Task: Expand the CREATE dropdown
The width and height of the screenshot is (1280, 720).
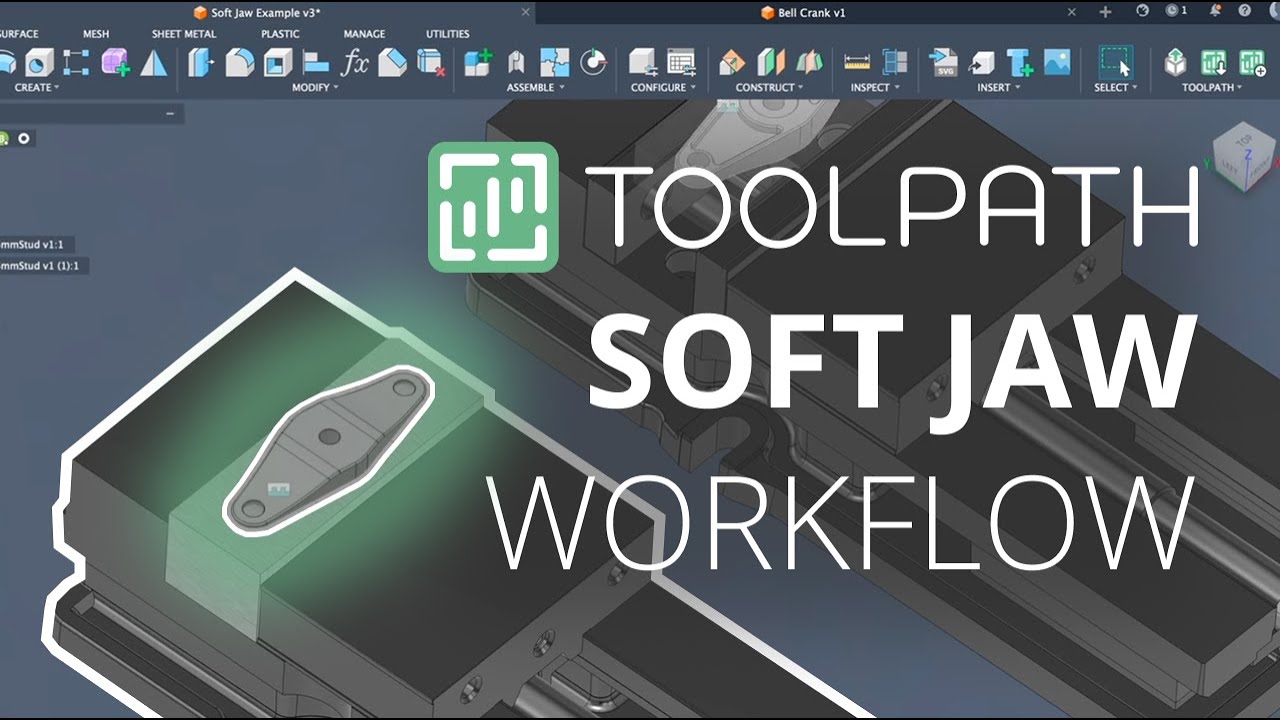Action: (x=37, y=88)
